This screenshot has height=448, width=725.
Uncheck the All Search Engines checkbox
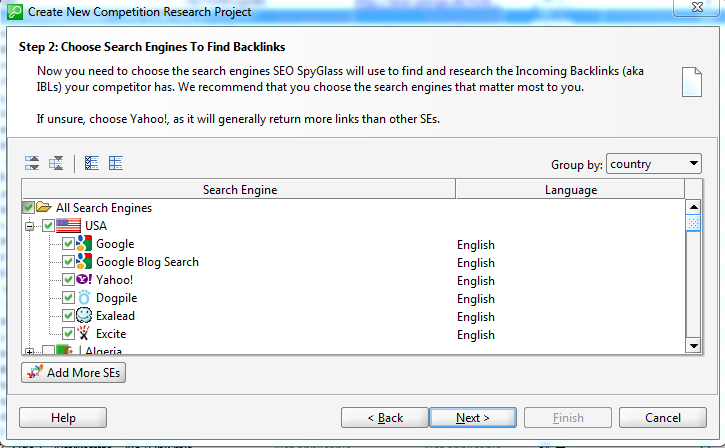pos(28,207)
